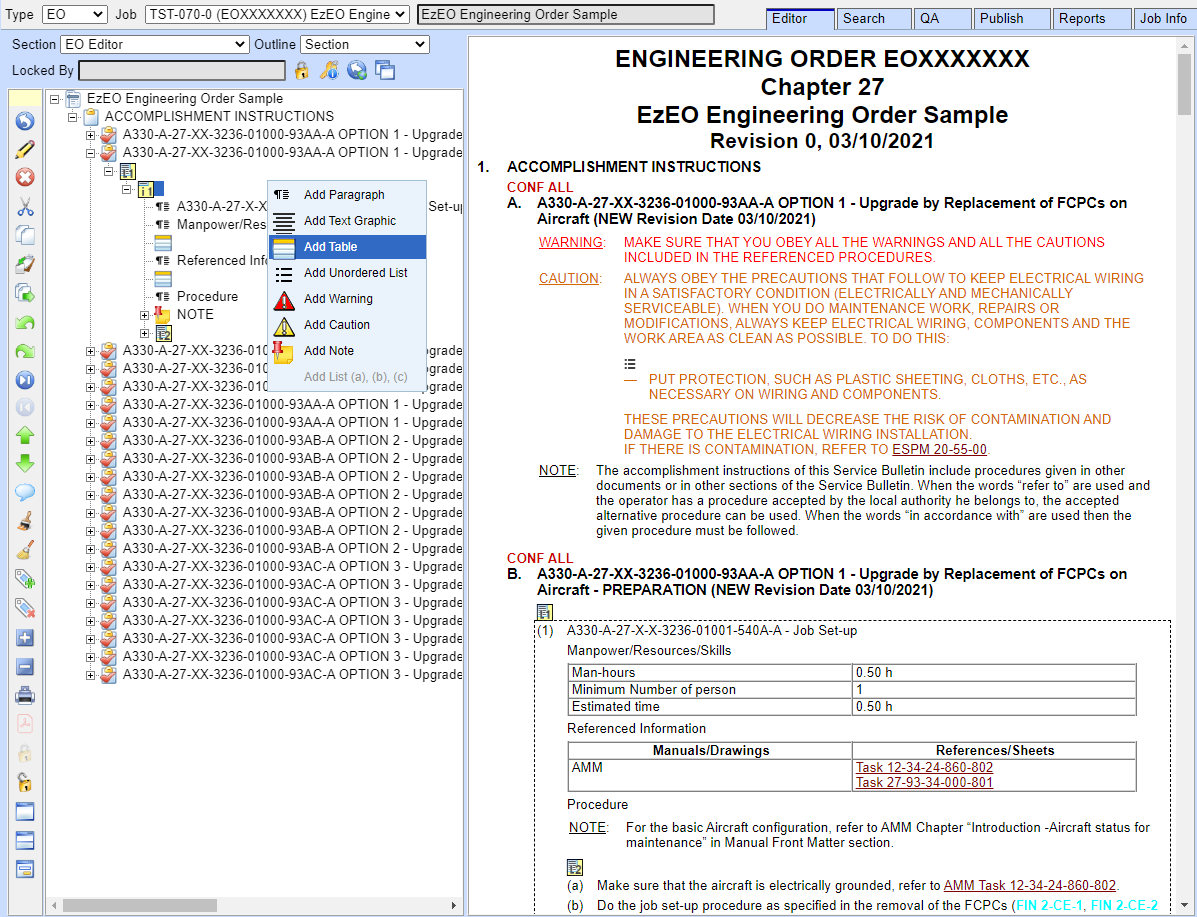This screenshot has width=1197, height=917.
Task: Choose Add Table from context menu
Action: (x=347, y=247)
